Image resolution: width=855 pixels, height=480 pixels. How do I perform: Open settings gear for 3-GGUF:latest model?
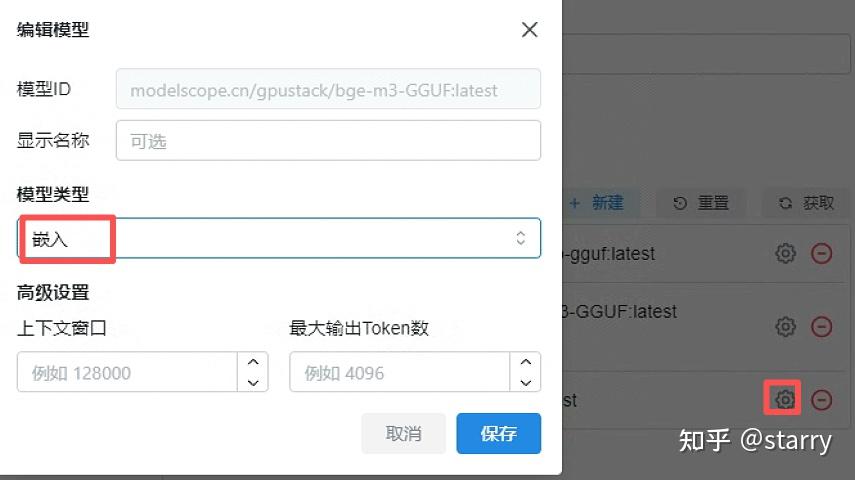(x=785, y=327)
